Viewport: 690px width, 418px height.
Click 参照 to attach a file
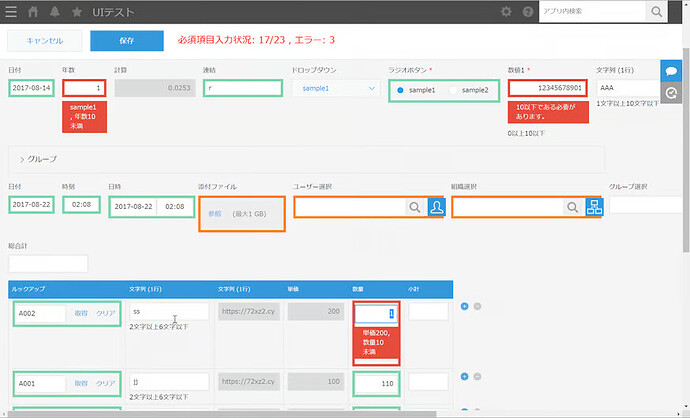pyautogui.click(x=215, y=214)
